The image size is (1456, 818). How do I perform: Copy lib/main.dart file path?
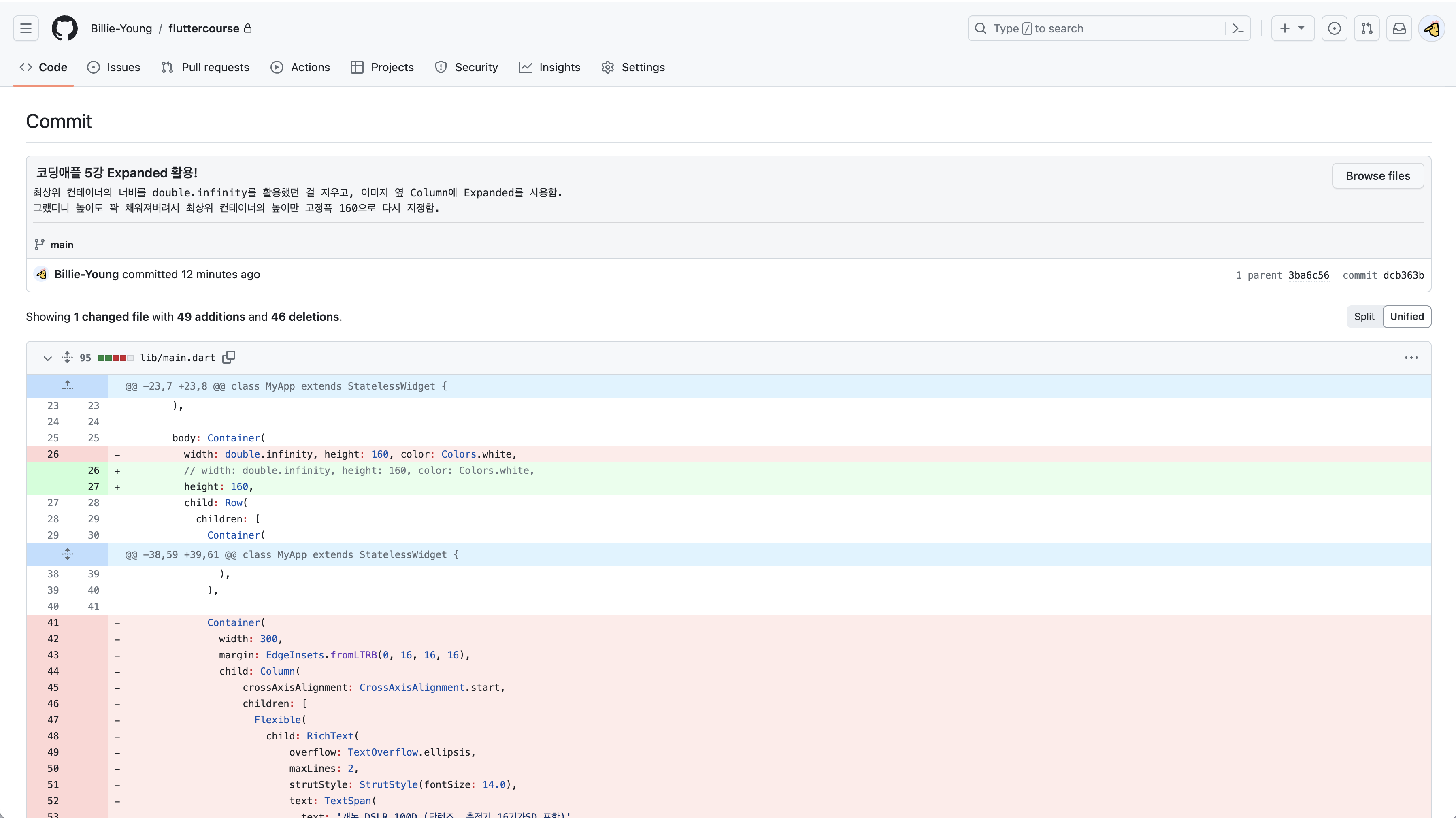click(228, 357)
